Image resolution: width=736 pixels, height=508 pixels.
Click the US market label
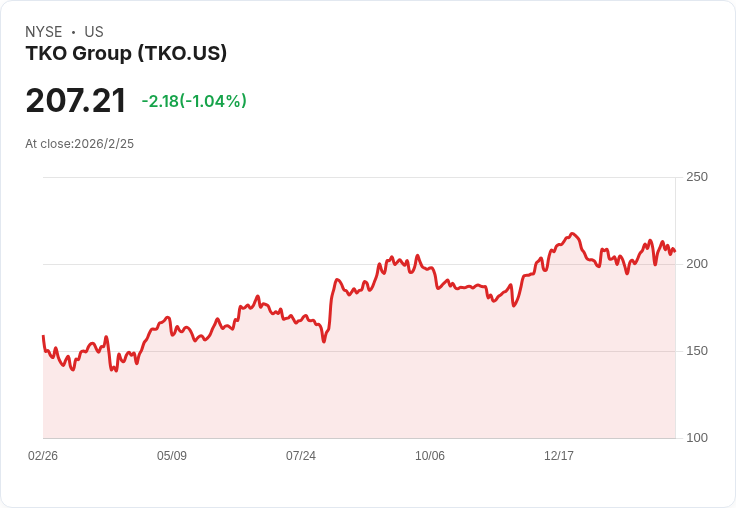pyautogui.click(x=94, y=32)
